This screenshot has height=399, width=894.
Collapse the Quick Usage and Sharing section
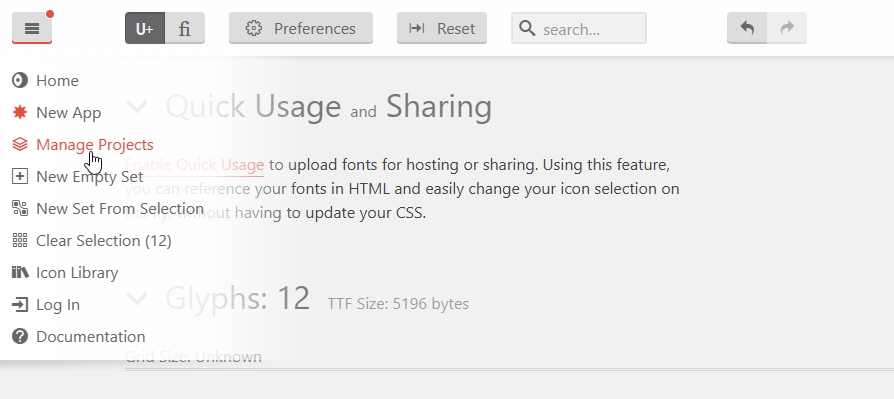click(137, 106)
